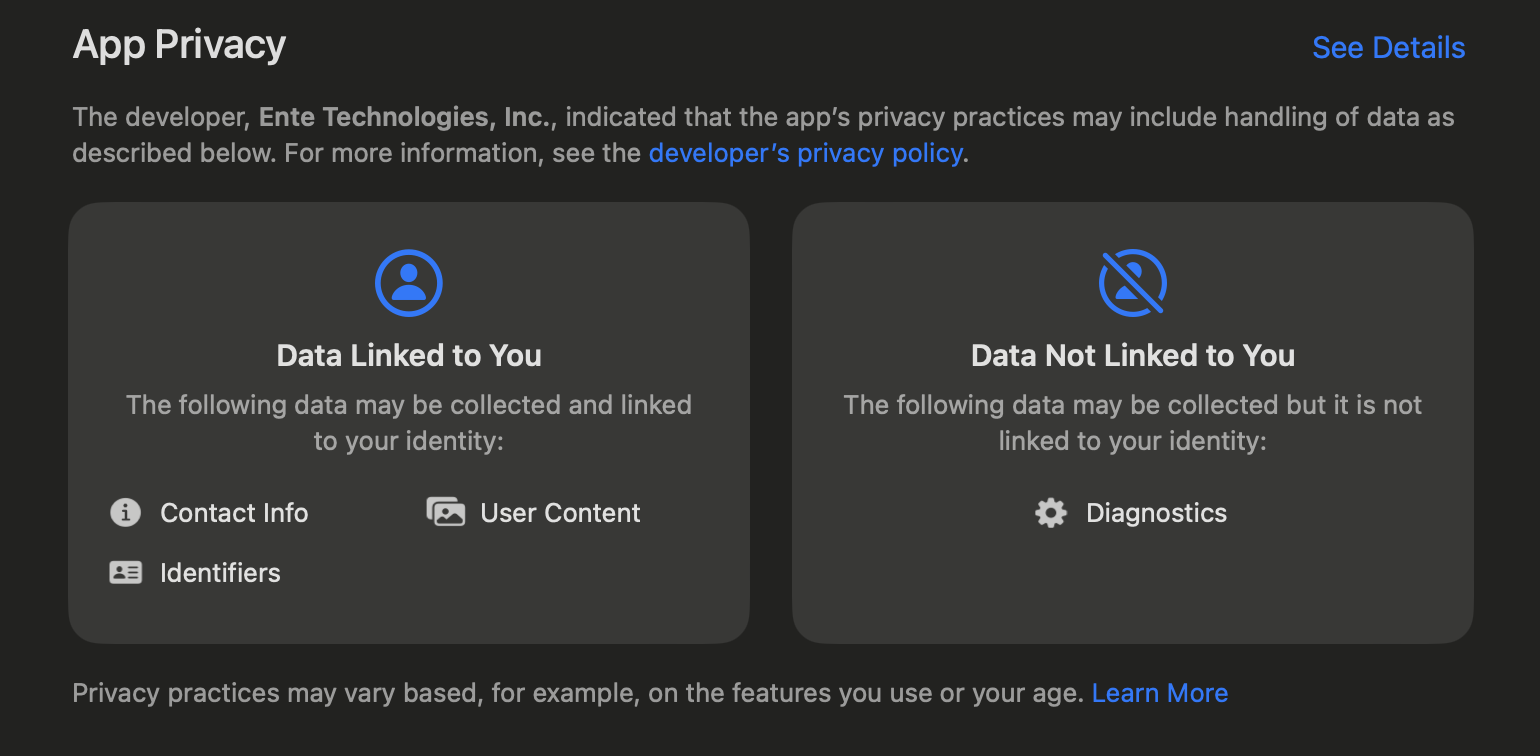Select the Identifiers label
The image size is (1540, 756).
[x=220, y=572]
